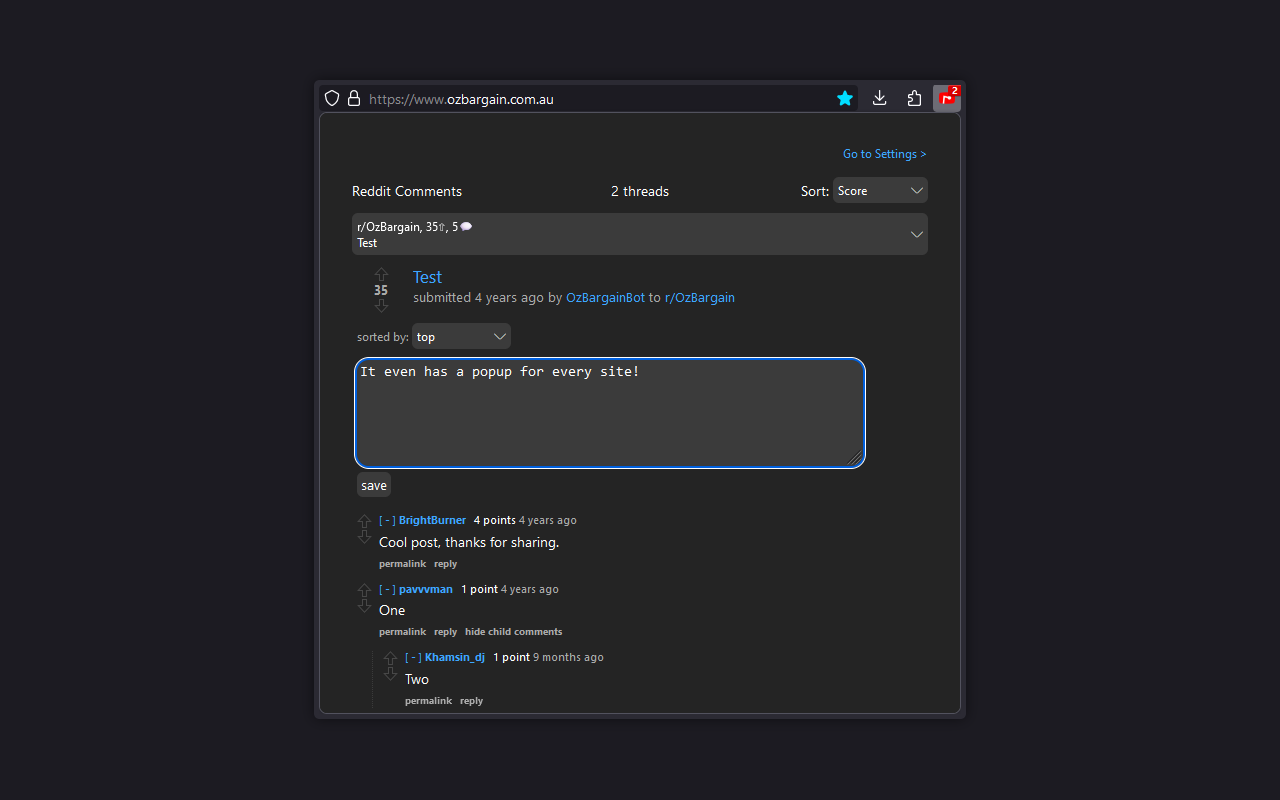Expand the r/OzBargain thread selector

[640, 234]
